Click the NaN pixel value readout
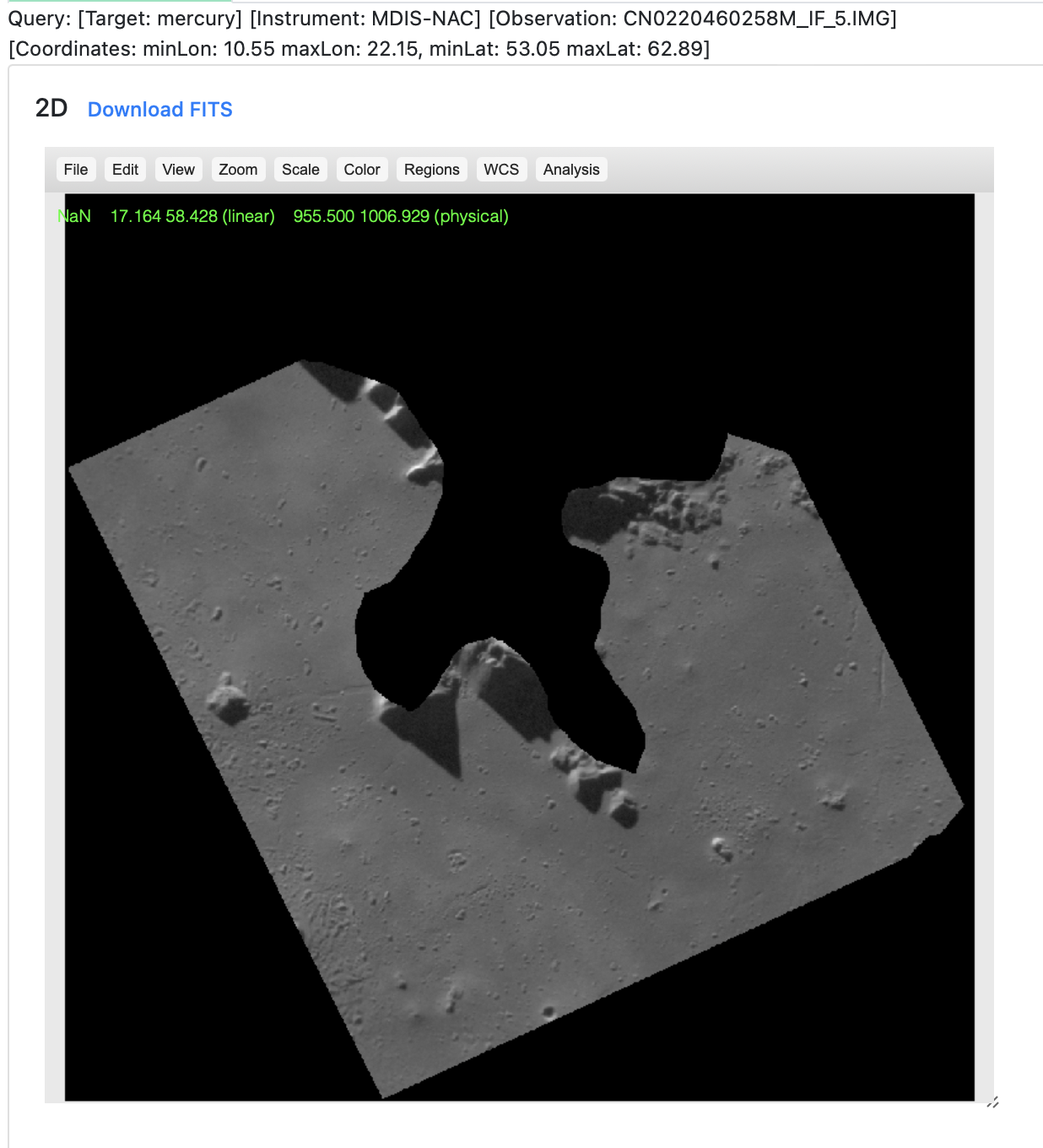The height and width of the screenshot is (1148, 1043). click(x=74, y=216)
